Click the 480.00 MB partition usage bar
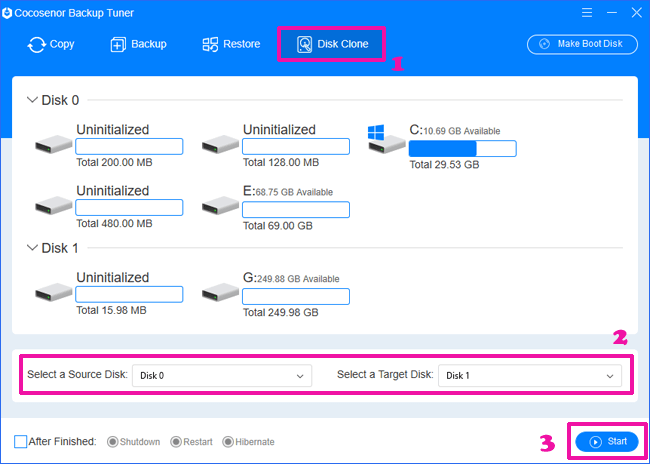 point(129,207)
